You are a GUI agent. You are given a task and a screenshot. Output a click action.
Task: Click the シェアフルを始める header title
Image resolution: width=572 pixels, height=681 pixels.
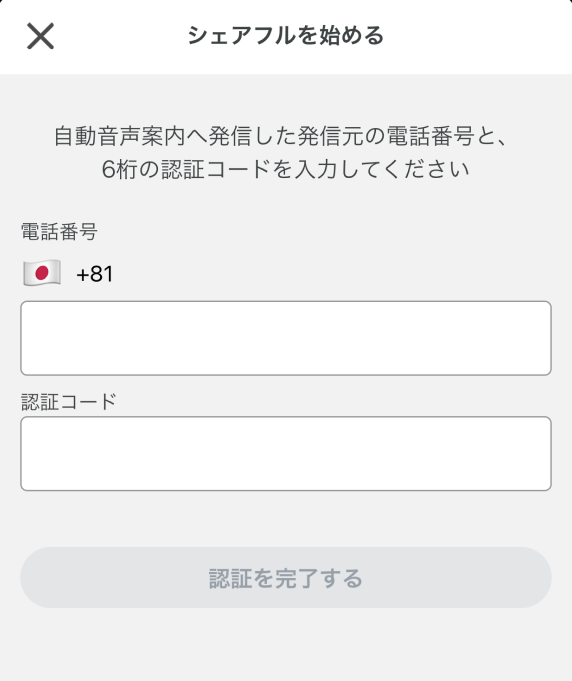(286, 36)
